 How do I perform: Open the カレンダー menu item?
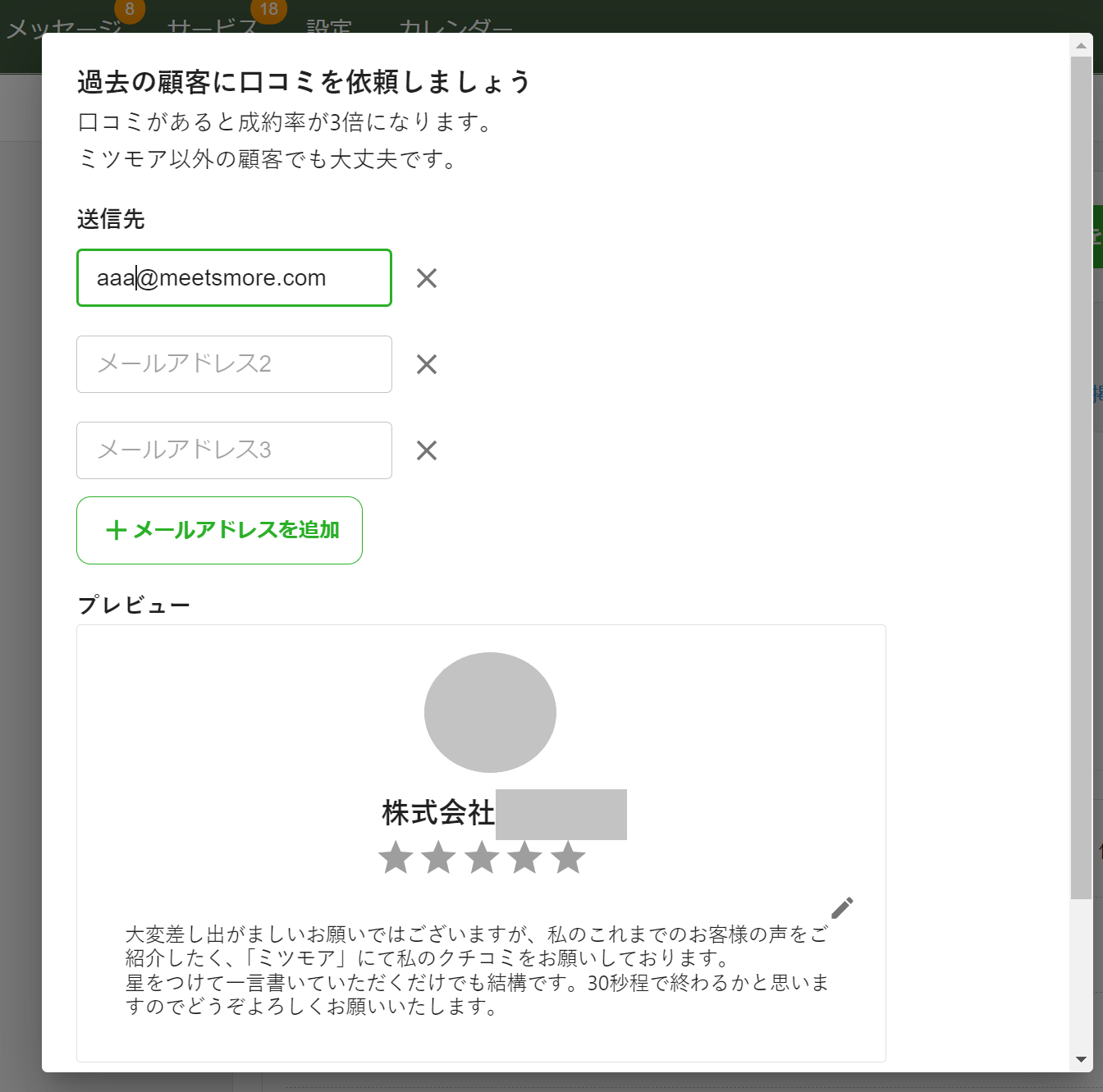pos(457,27)
